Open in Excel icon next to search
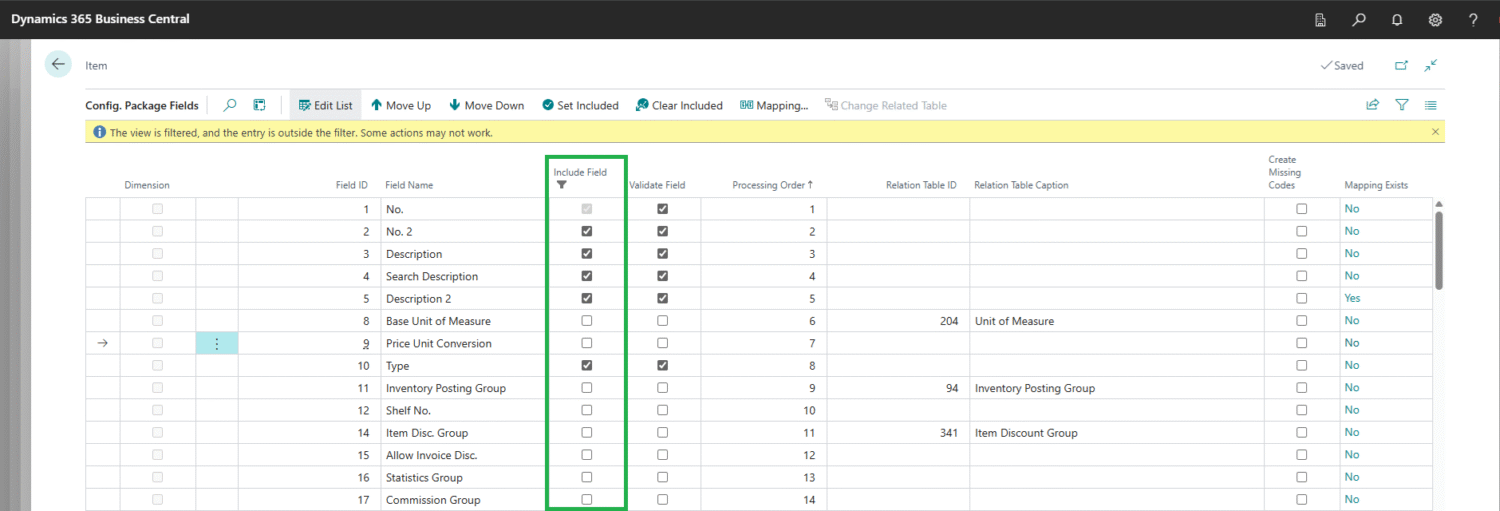Screen dimensions: 1500x511 tap(259, 105)
